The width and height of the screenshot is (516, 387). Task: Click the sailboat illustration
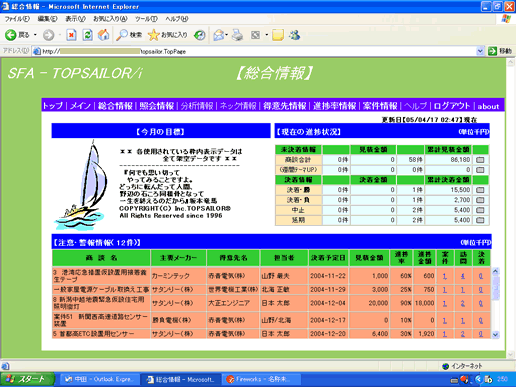tap(82, 186)
